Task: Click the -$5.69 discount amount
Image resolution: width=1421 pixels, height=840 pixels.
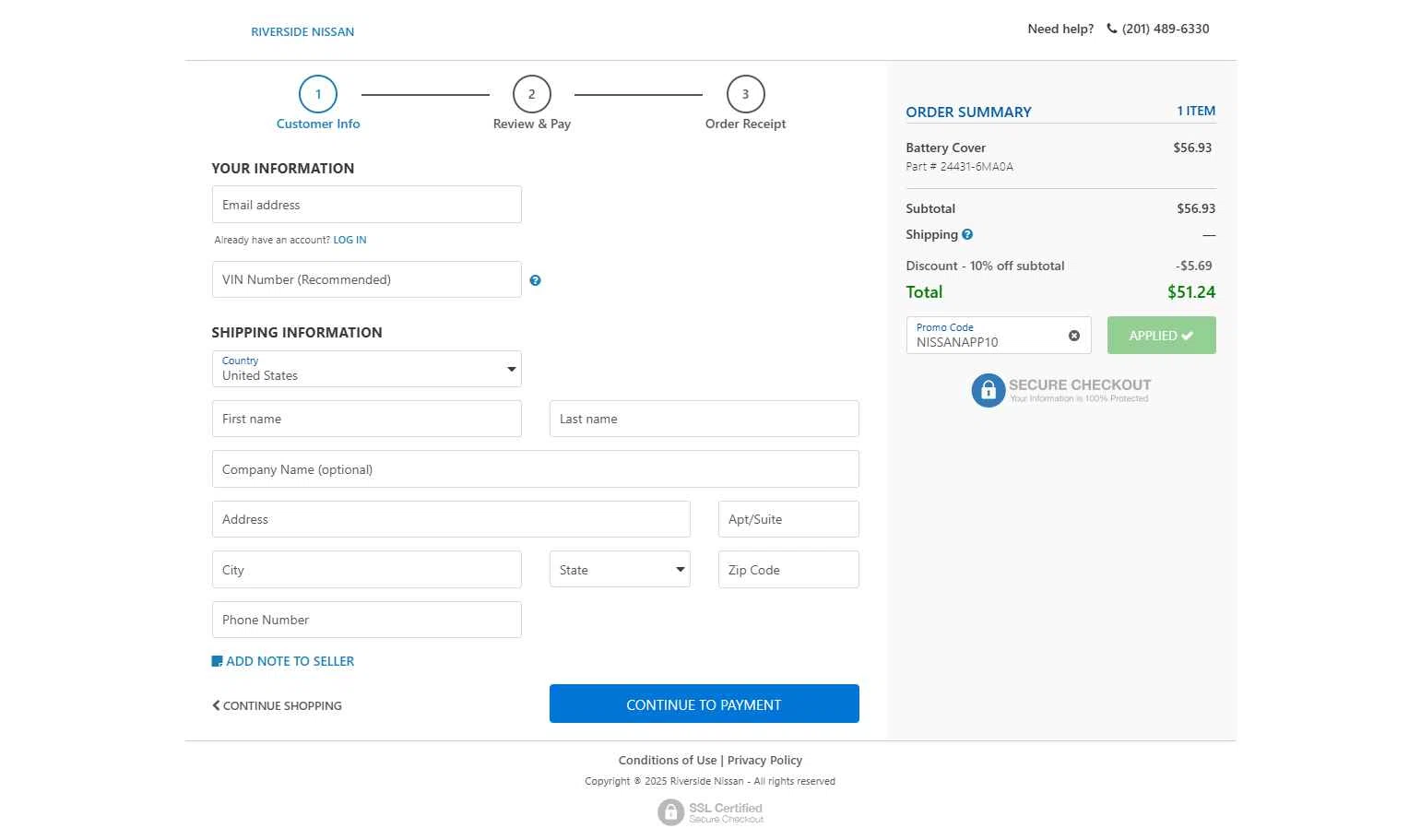Action: 1194,266
